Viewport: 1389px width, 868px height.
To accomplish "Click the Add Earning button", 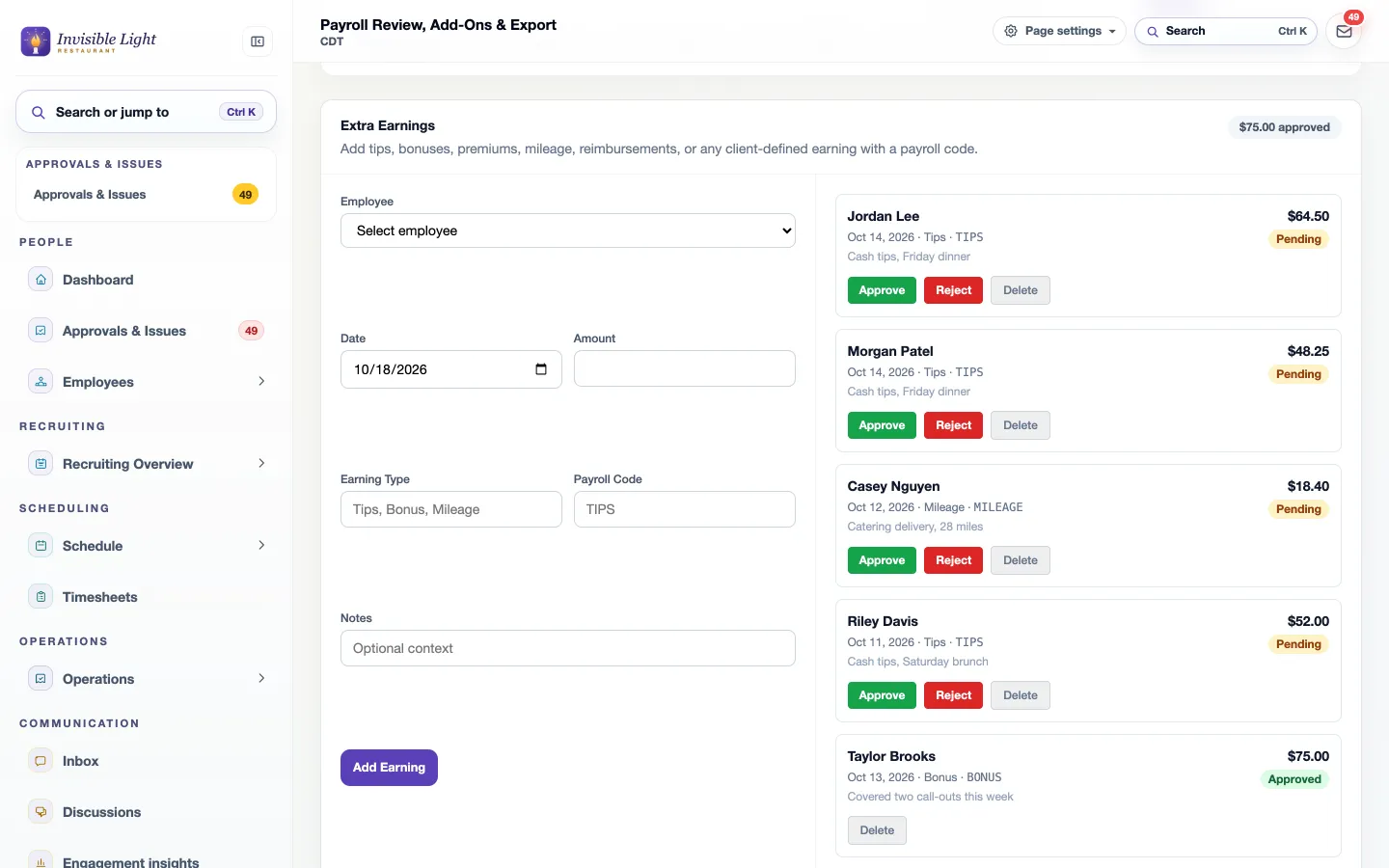I will 389,768.
